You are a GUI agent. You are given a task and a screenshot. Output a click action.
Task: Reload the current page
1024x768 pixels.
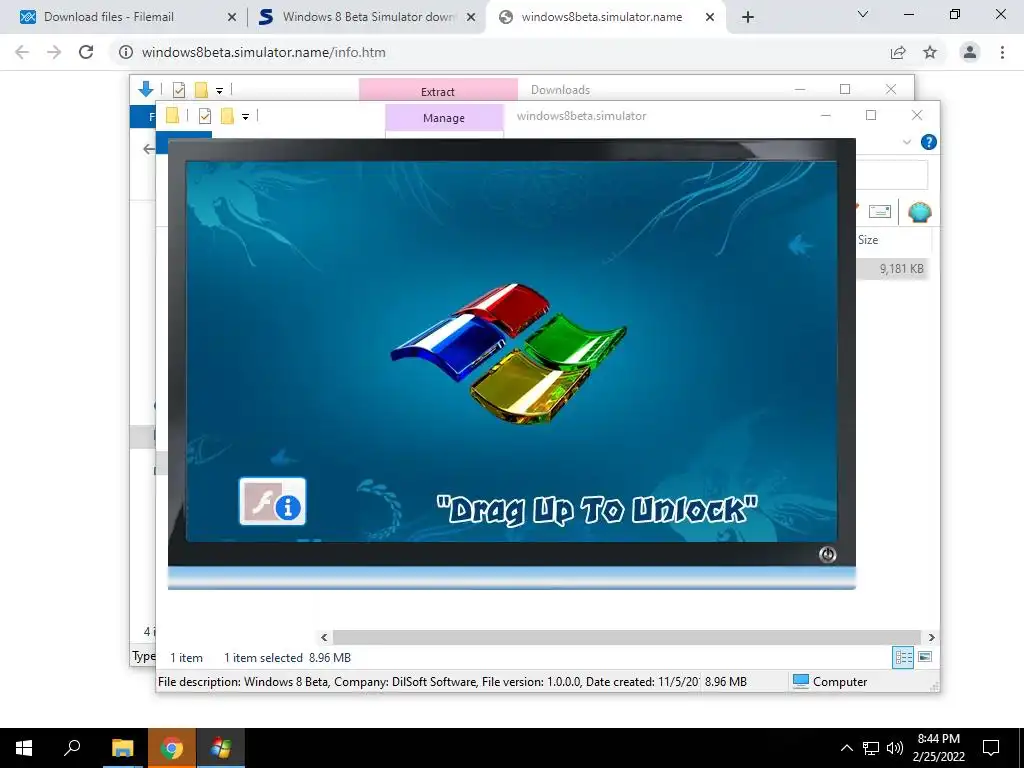(86, 52)
